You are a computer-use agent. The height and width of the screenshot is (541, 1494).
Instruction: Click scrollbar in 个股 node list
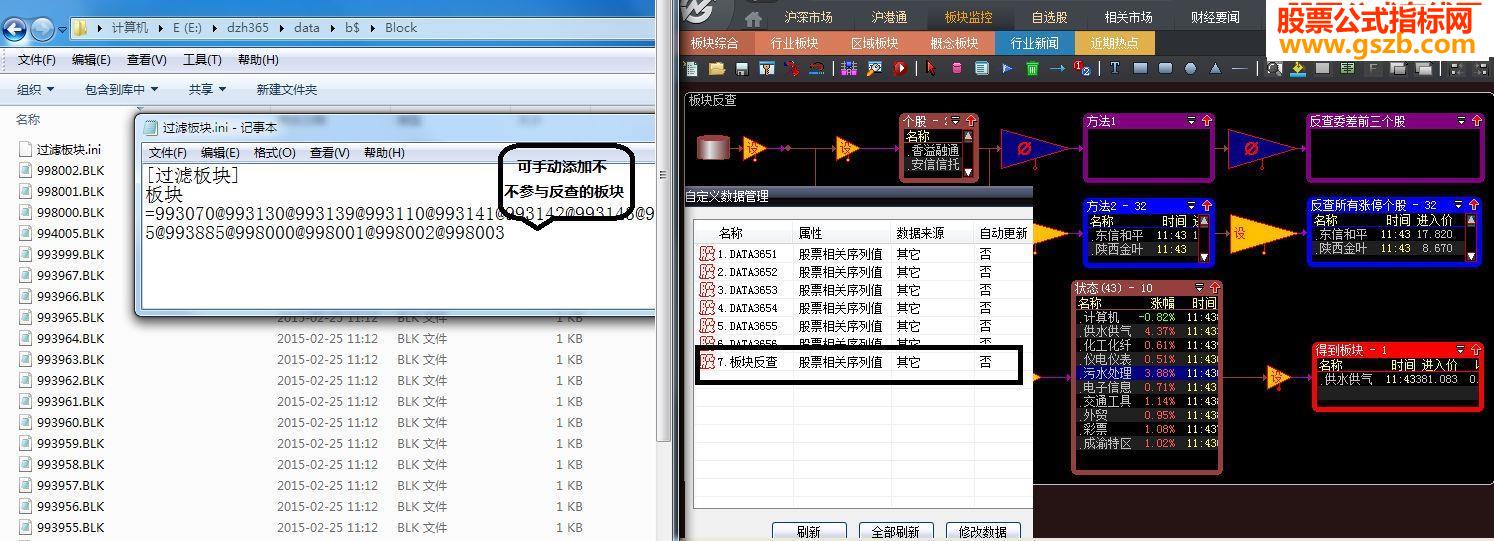[967, 154]
